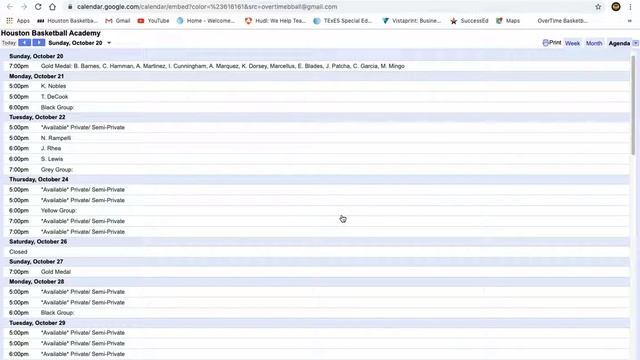The height and width of the screenshot is (360, 640).
Task: Click the Sunday, October 27 date header
Action: click(x=36, y=262)
